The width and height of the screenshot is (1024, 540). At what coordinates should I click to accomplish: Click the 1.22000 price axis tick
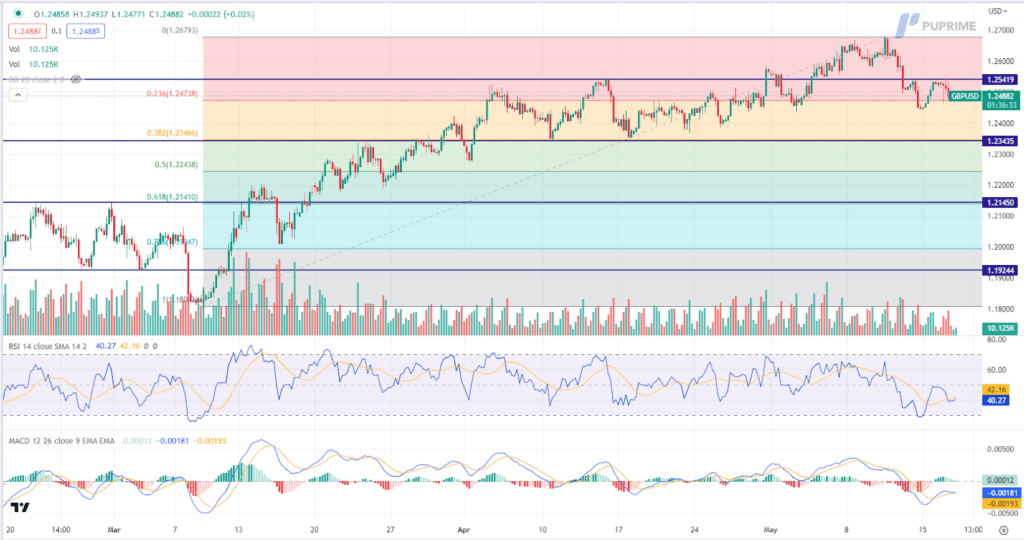point(1000,185)
